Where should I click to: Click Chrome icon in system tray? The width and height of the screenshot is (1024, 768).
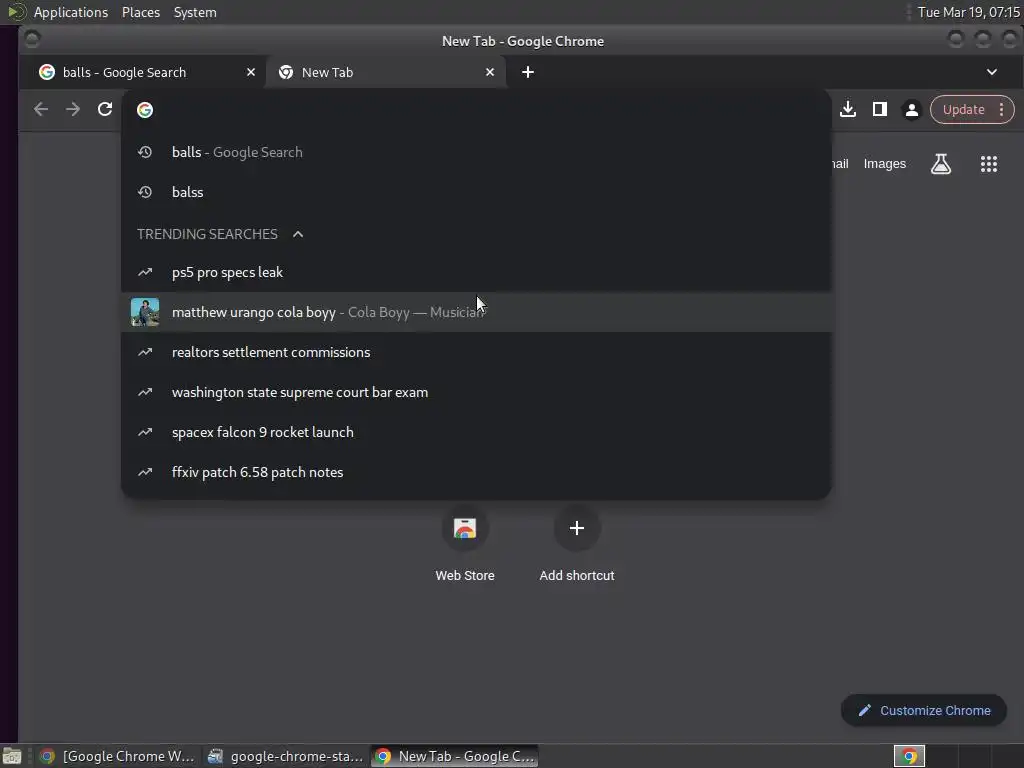909,756
